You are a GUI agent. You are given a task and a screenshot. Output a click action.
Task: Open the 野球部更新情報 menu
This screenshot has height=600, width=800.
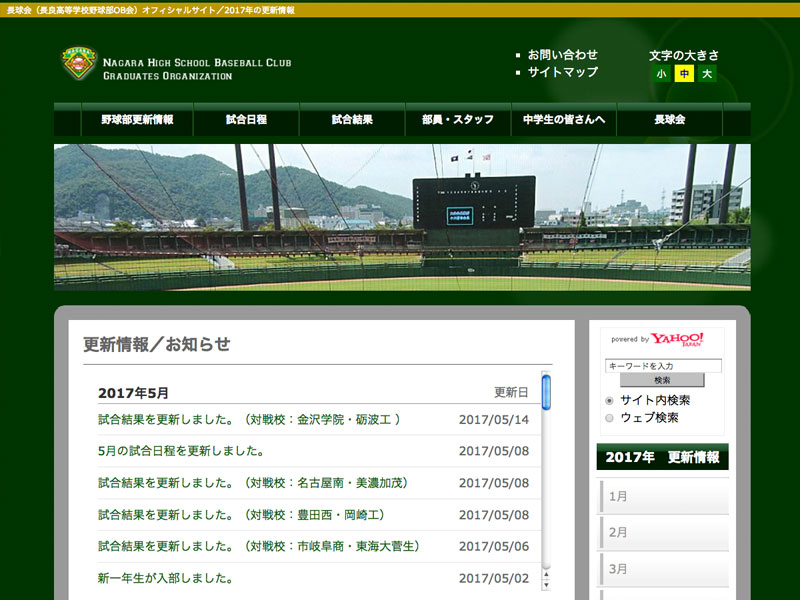tap(137, 120)
